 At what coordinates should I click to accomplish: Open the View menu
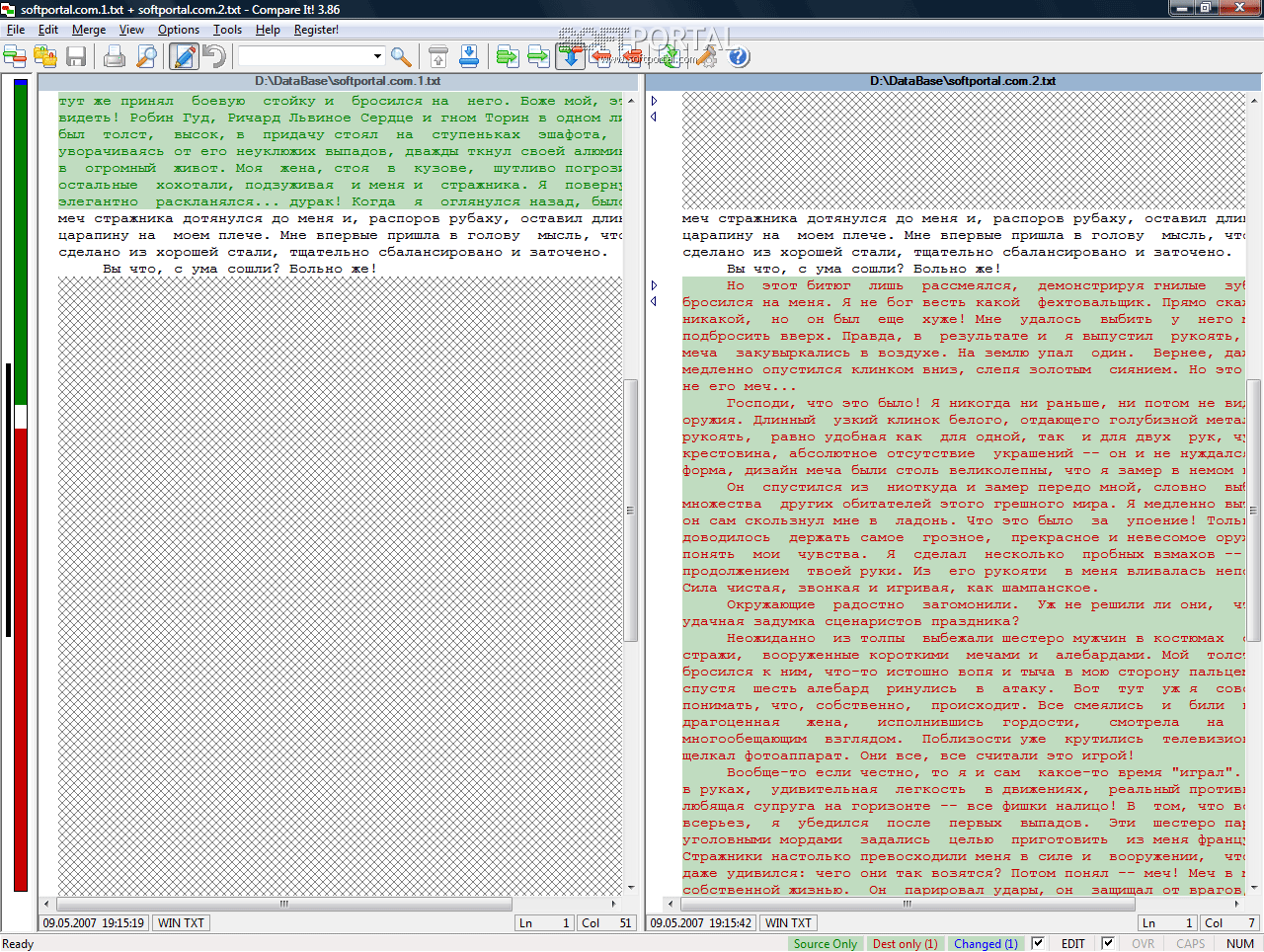click(131, 30)
